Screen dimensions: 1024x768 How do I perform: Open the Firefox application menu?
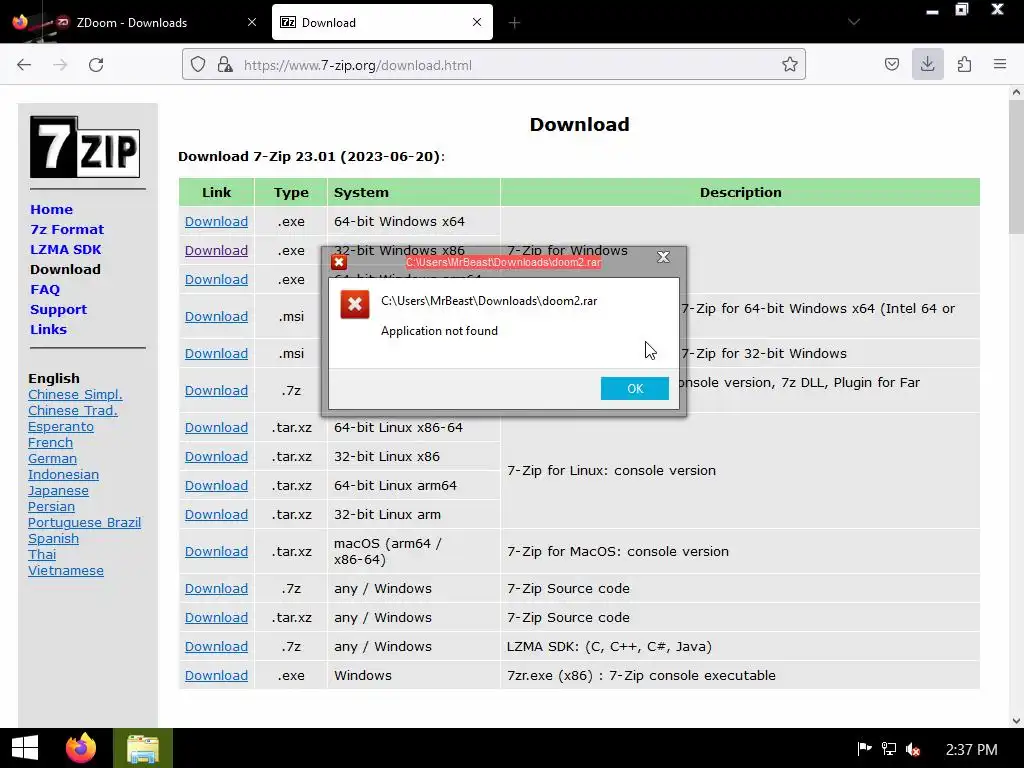pyautogui.click(x=1000, y=65)
